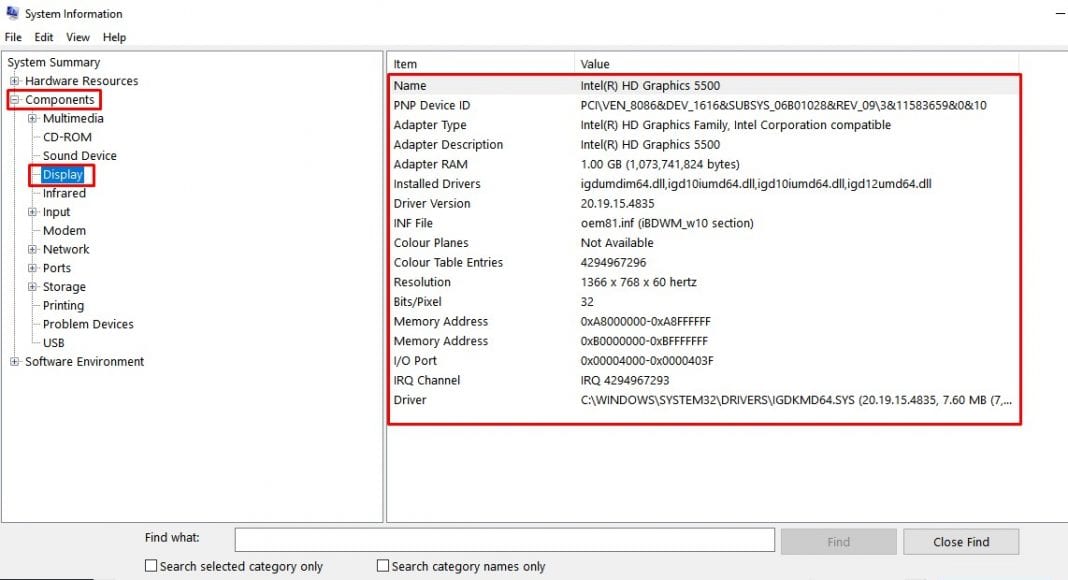Image resolution: width=1068 pixels, height=580 pixels.
Task: Expand the Ports node
Action: click(x=31, y=268)
